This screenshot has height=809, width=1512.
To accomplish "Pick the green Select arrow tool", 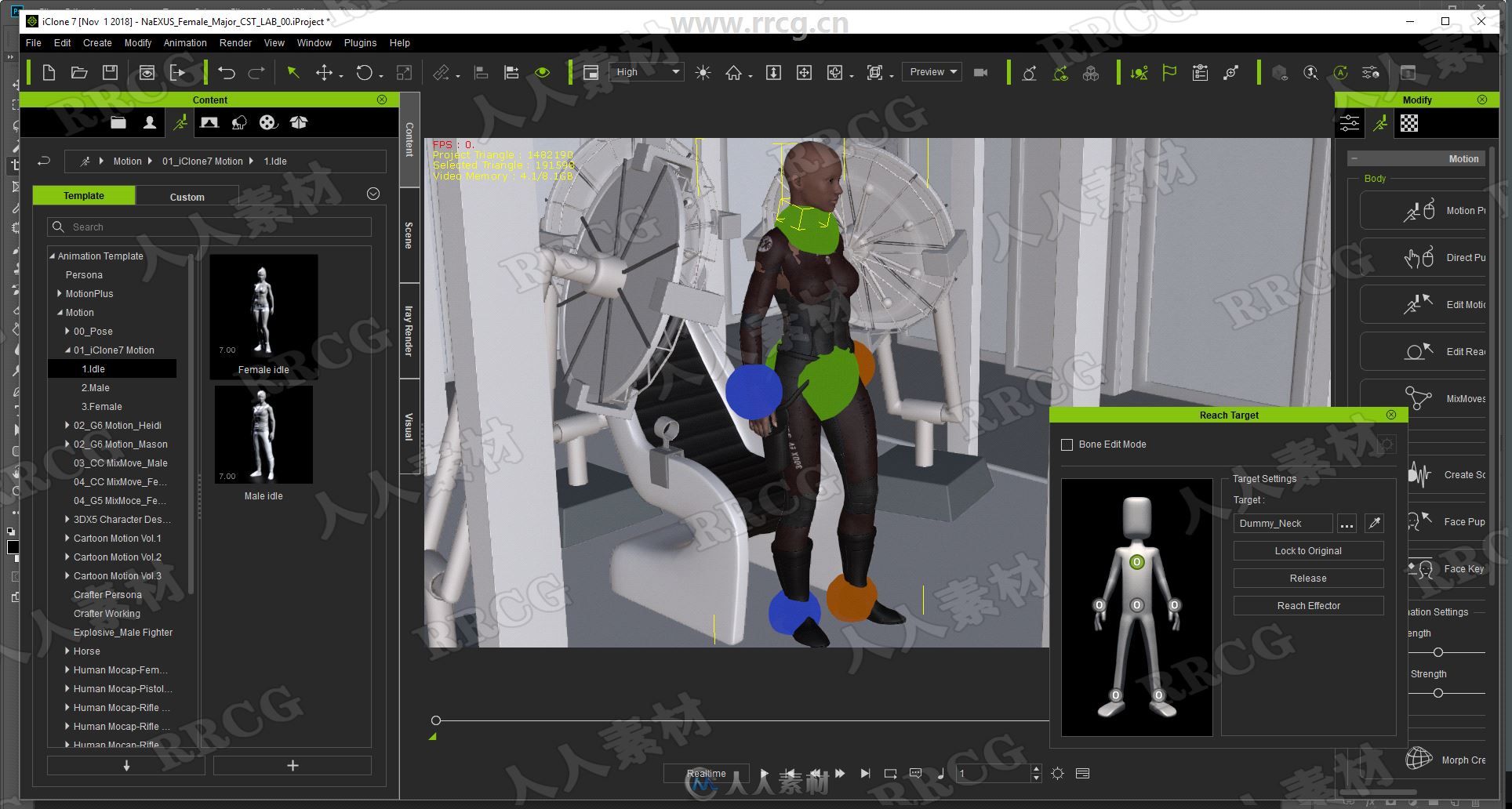I will [x=293, y=72].
